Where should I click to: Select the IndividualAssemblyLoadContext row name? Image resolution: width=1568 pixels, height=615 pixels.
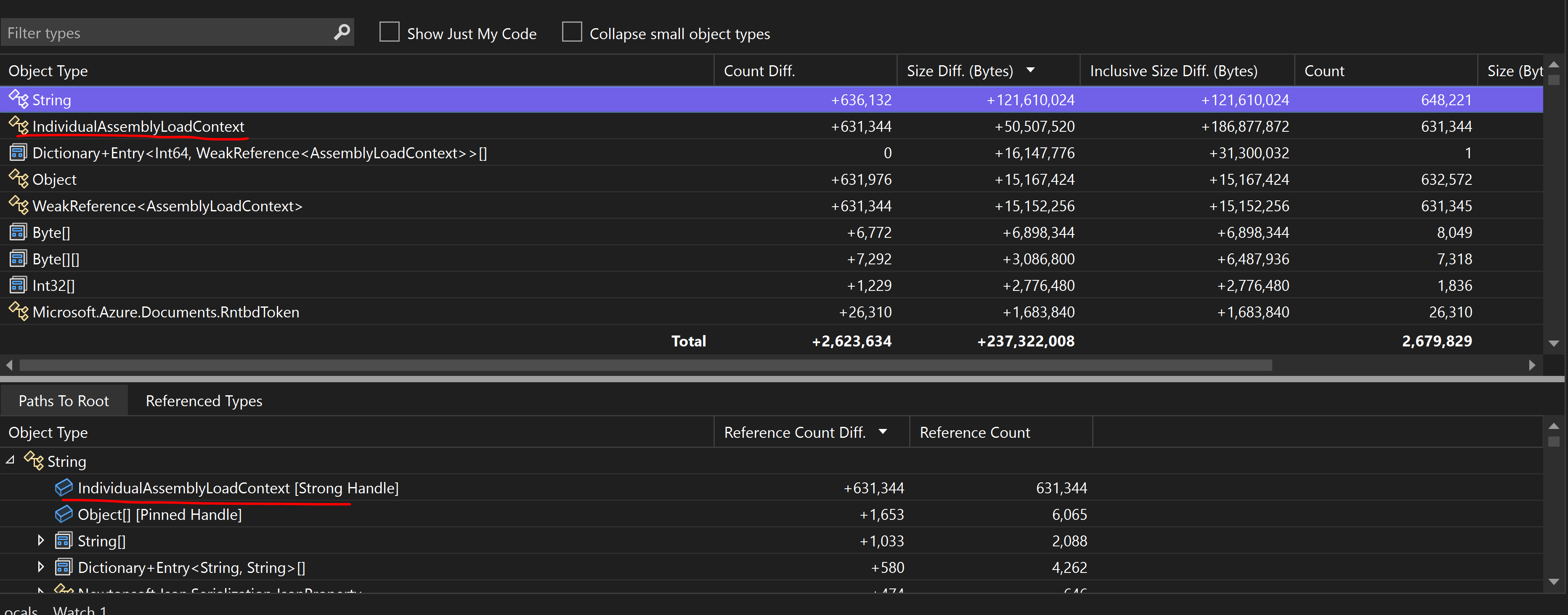tap(138, 126)
